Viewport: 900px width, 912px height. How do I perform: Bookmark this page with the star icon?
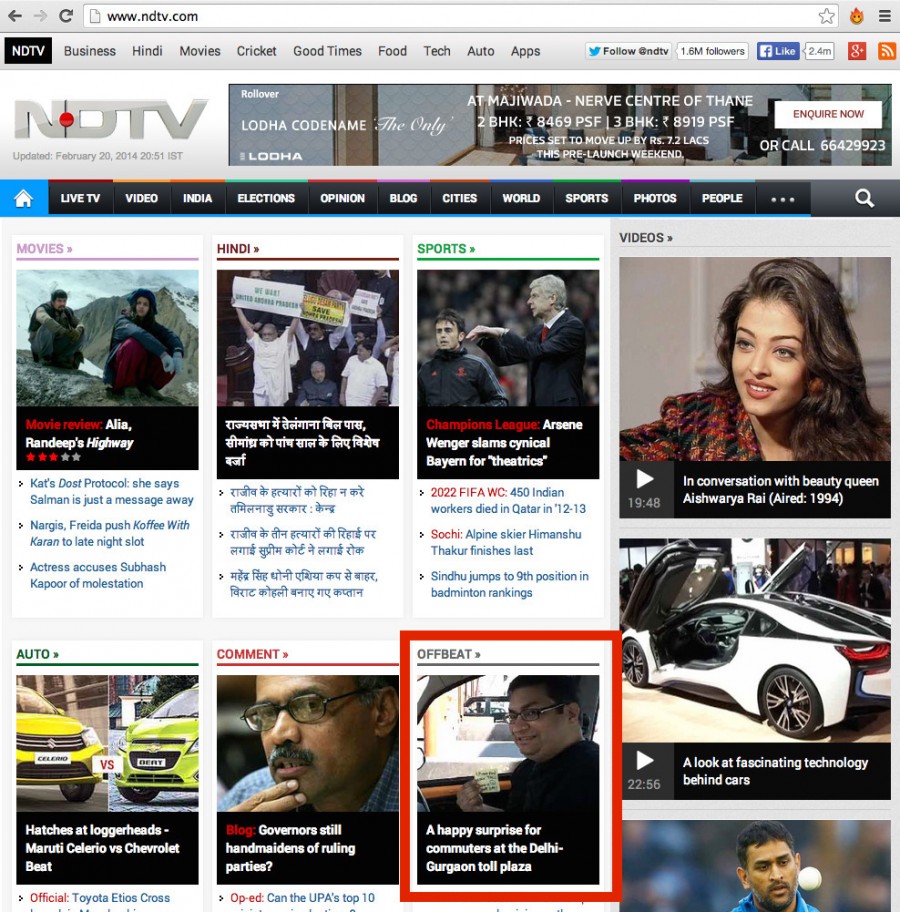pyautogui.click(x=826, y=16)
